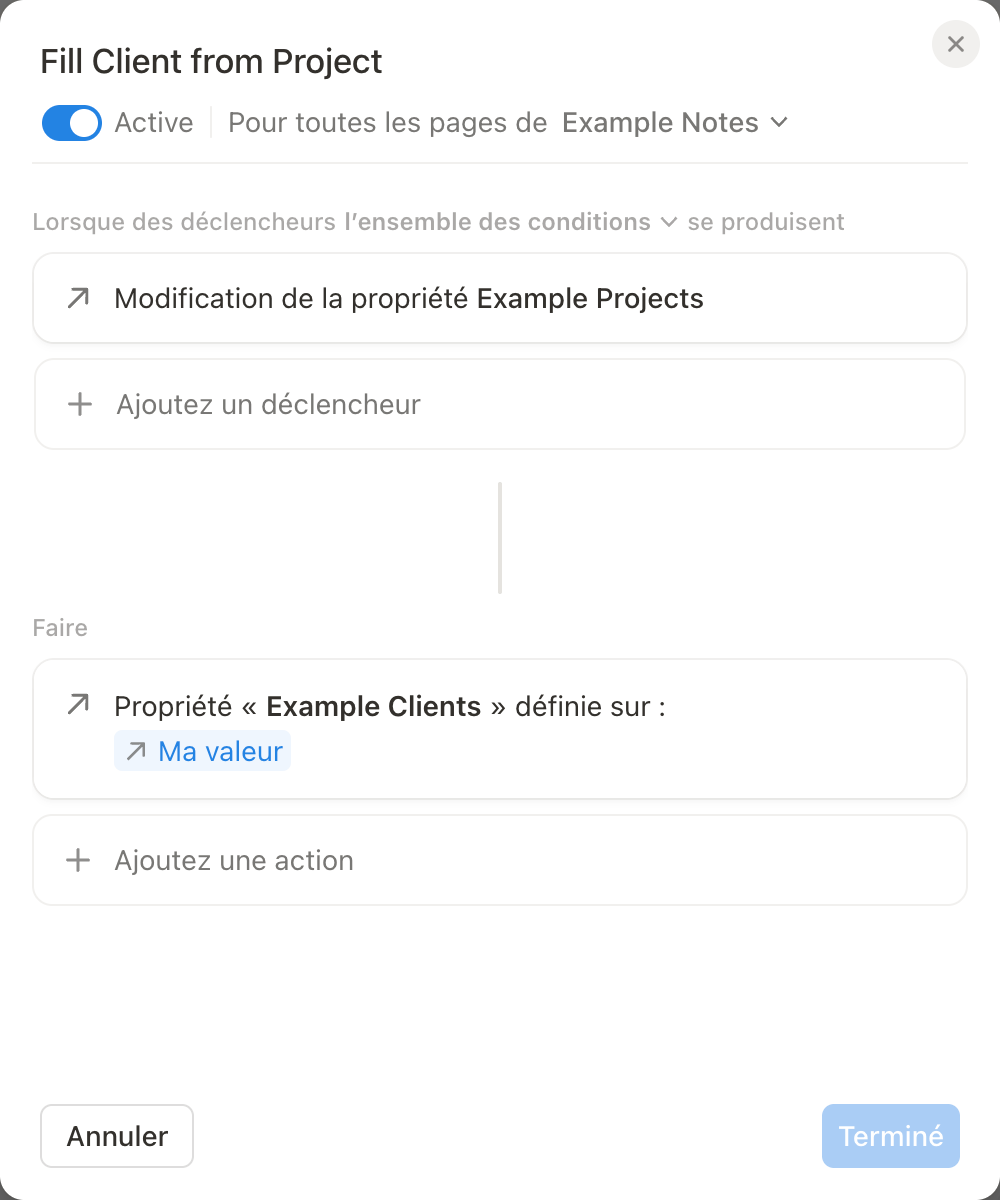Click the Ajoutez une action text
Image resolution: width=1000 pixels, height=1200 pixels.
pos(234,861)
